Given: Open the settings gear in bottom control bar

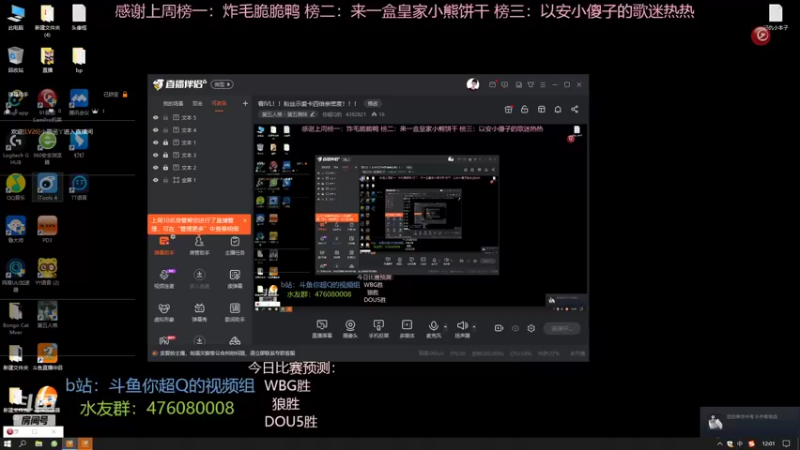Looking at the screenshot, I should pyautogui.click(x=531, y=328).
